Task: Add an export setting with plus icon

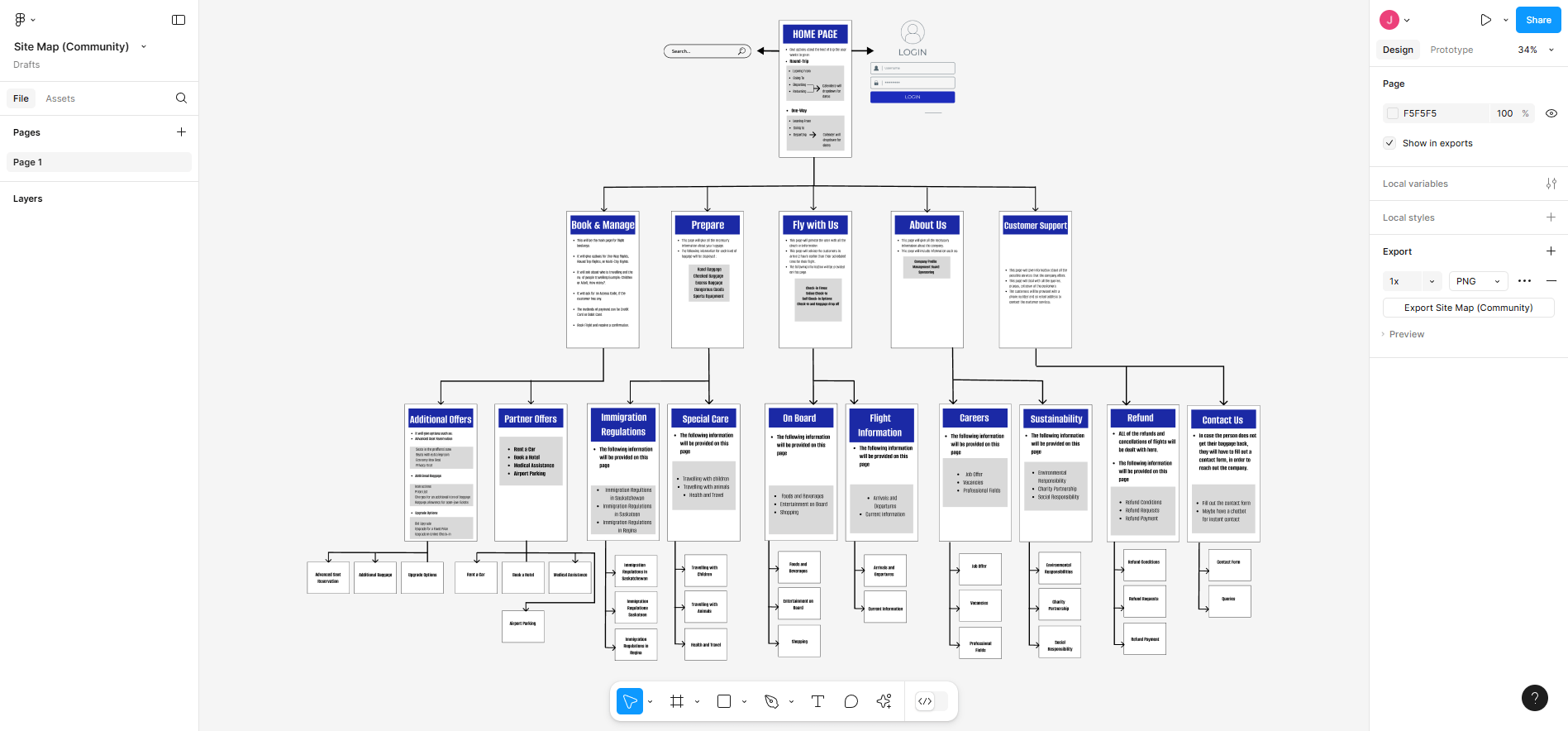Action: (x=1551, y=251)
